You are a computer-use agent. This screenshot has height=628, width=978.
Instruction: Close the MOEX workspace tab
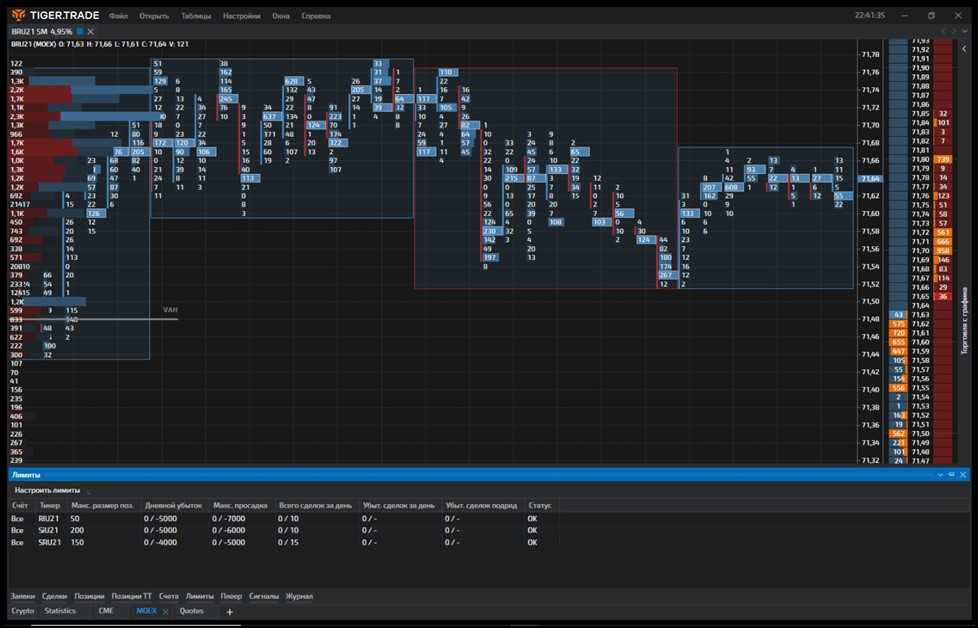coord(166,611)
